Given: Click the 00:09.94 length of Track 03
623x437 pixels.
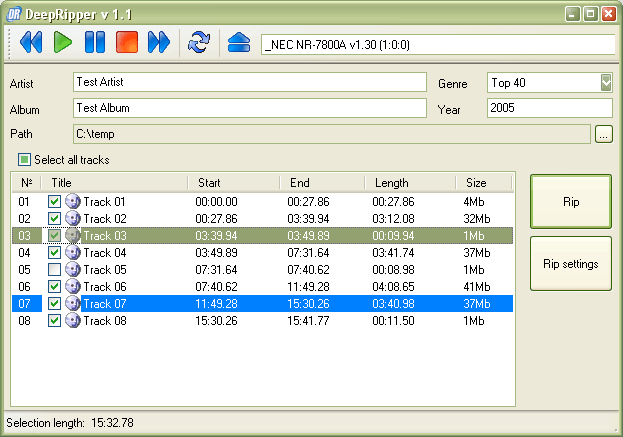Looking at the screenshot, I should click(393, 236).
